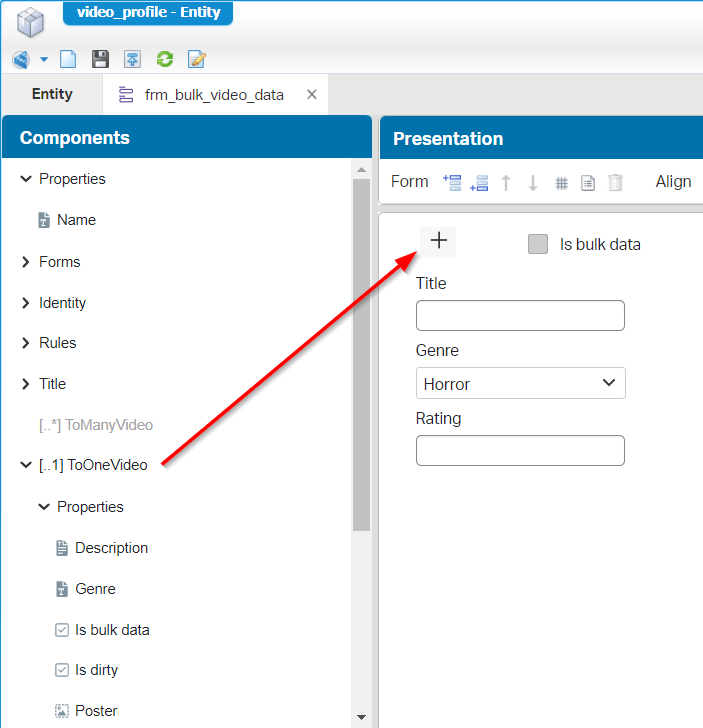Viewport: 703px width, 728px height.
Task: Click the add row above icon
Action: 452,182
